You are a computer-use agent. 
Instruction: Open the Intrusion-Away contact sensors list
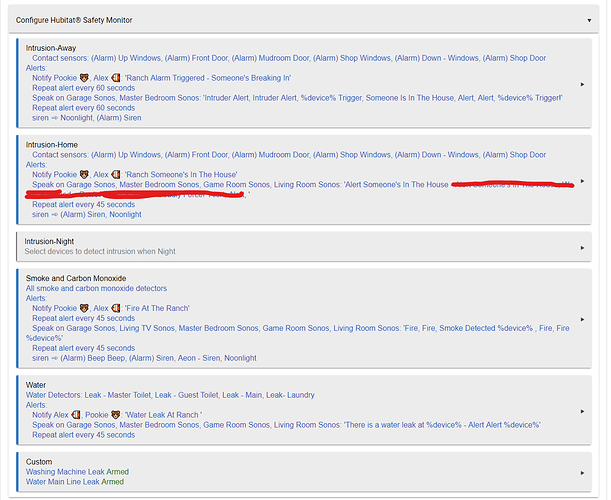point(289,58)
